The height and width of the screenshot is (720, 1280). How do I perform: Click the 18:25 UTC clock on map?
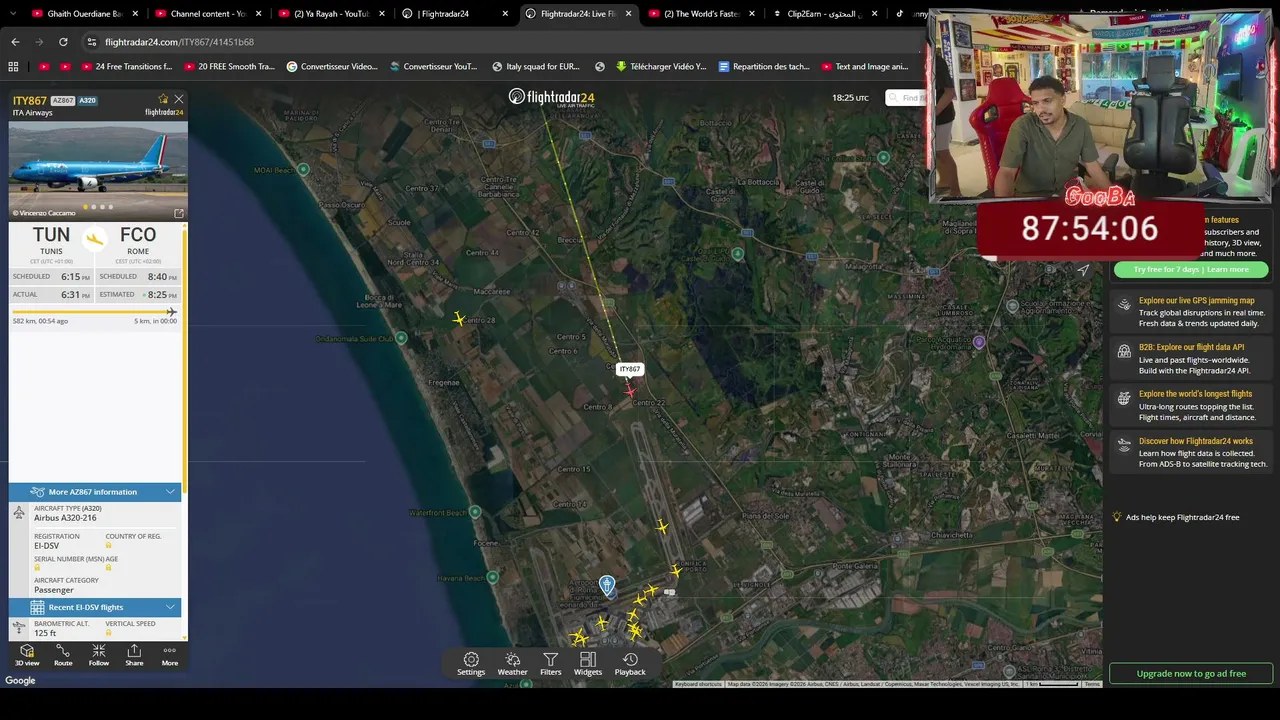[x=850, y=98]
